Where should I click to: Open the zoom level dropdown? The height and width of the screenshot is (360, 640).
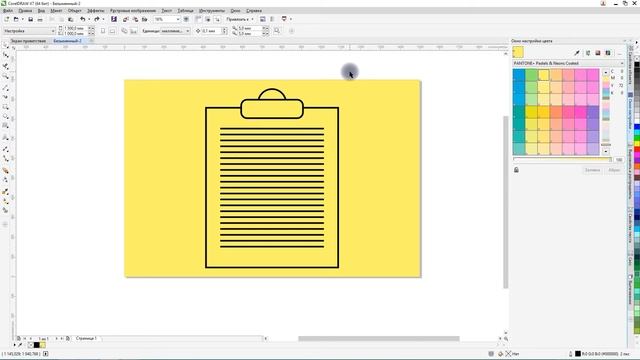coord(178,19)
